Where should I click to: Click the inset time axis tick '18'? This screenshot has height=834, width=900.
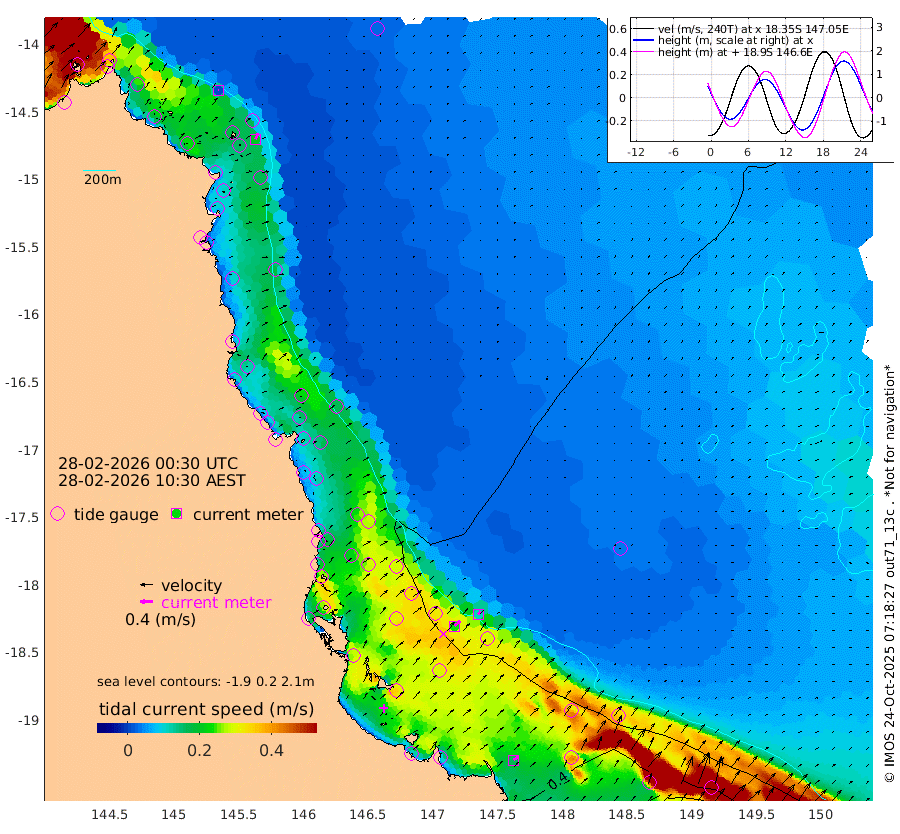[x=823, y=152]
